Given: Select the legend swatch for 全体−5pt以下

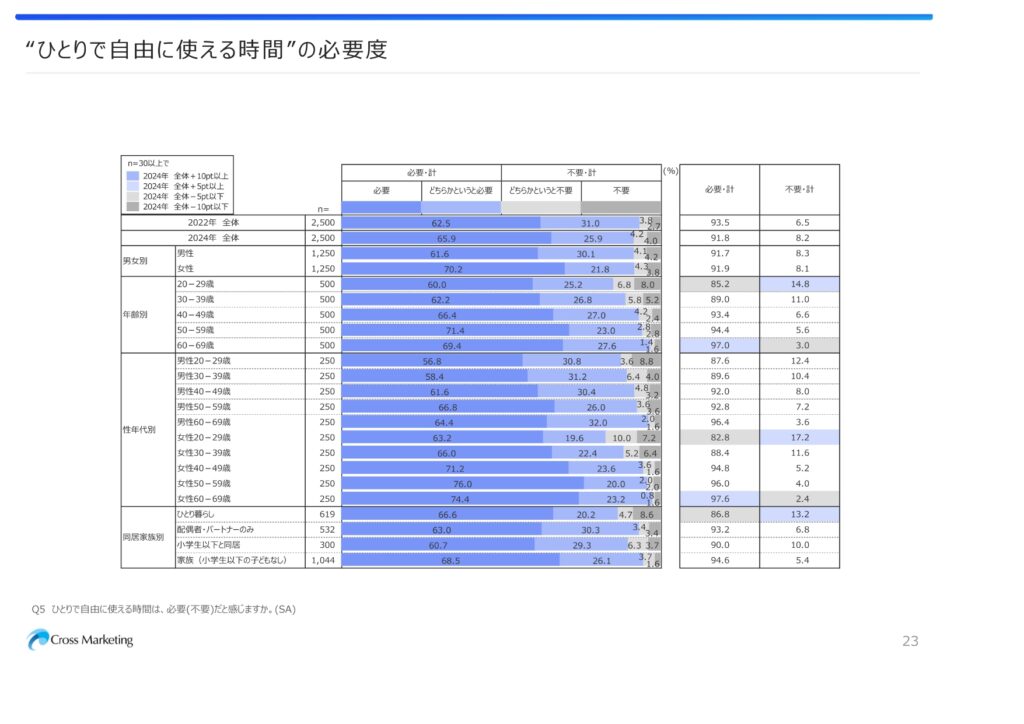Looking at the screenshot, I should [x=133, y=197].
